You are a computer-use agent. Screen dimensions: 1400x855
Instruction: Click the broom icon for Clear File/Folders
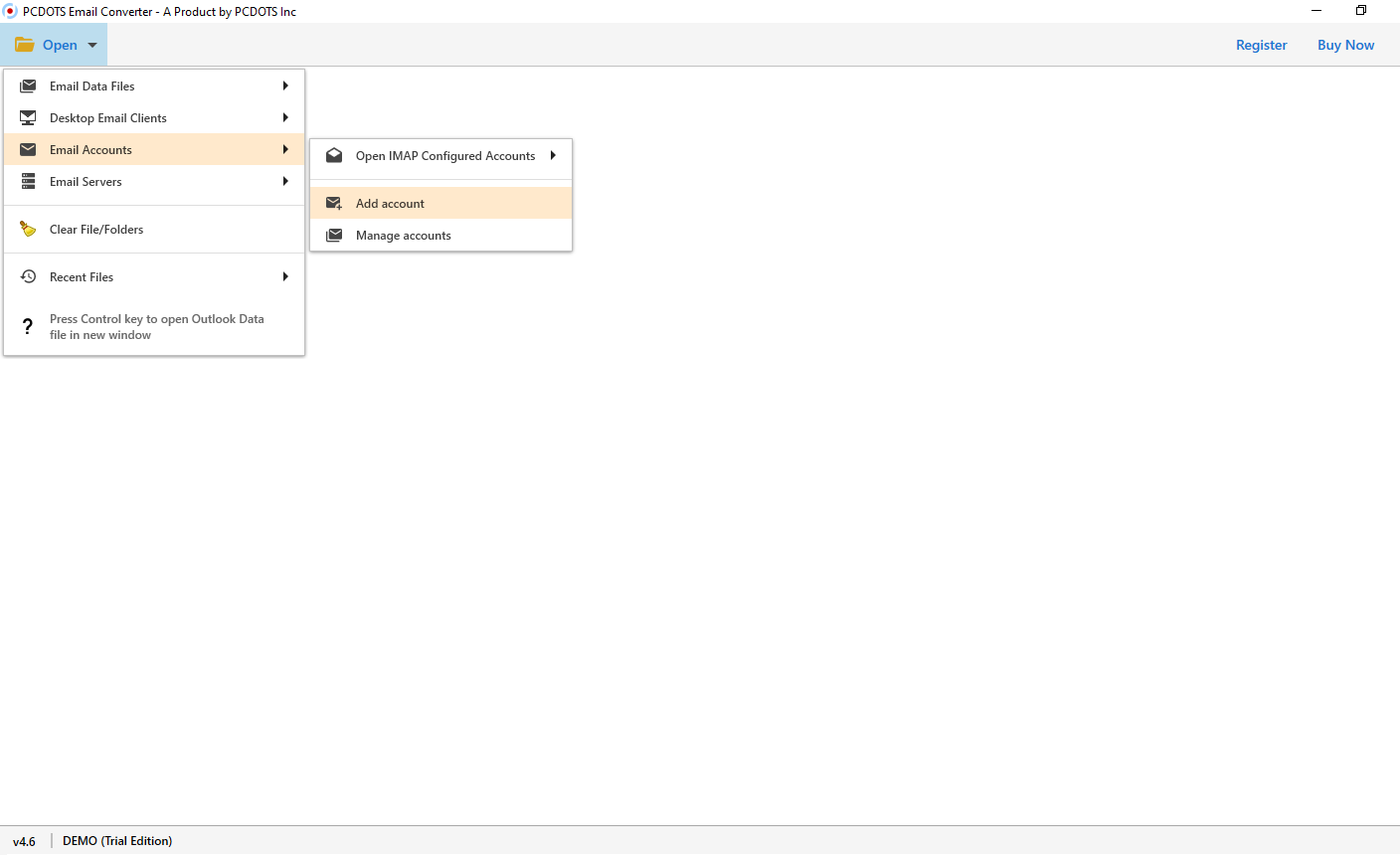tap(28, 230)
